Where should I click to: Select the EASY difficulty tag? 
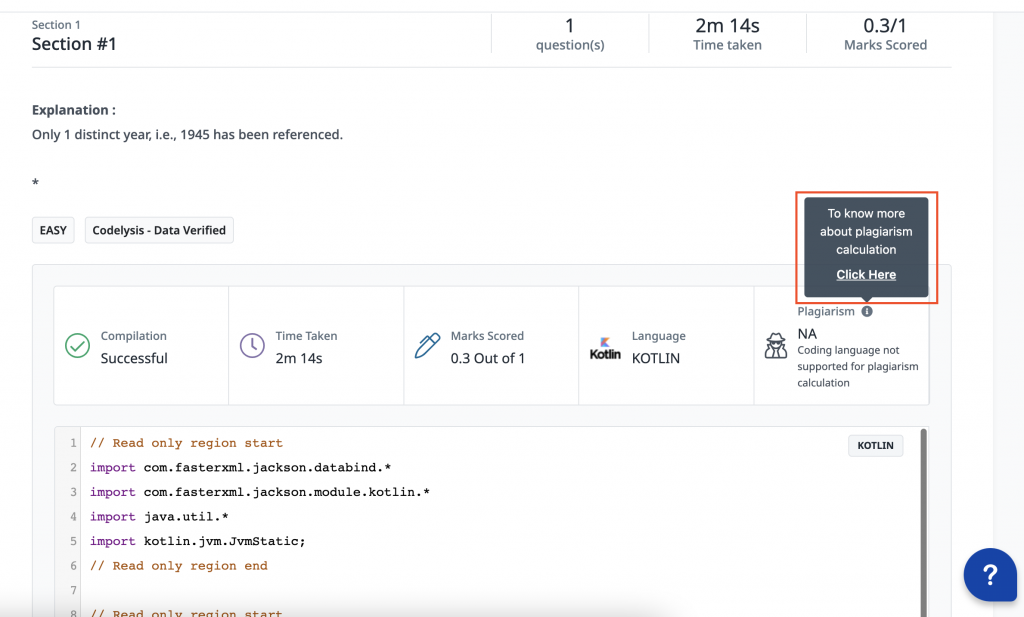pos(53,230)
